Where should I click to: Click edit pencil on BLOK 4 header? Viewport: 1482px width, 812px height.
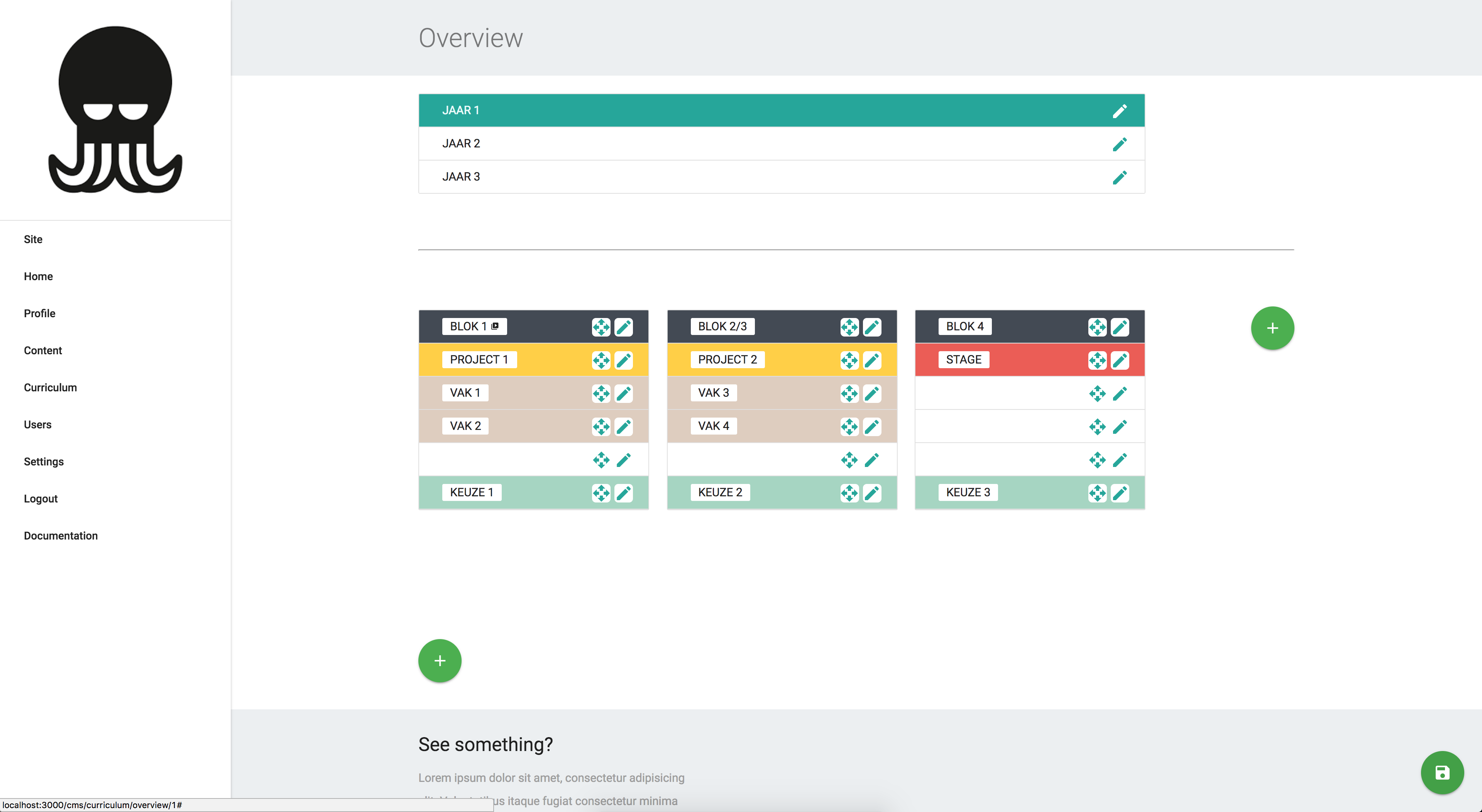[x=1120, y=327]
